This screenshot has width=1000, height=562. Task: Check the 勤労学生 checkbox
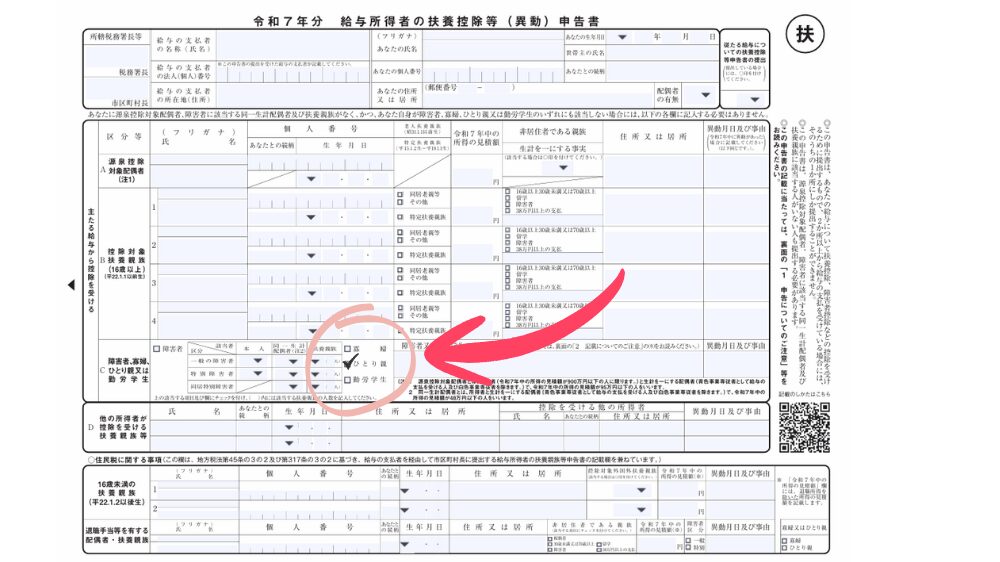click(x=346, y=380)
